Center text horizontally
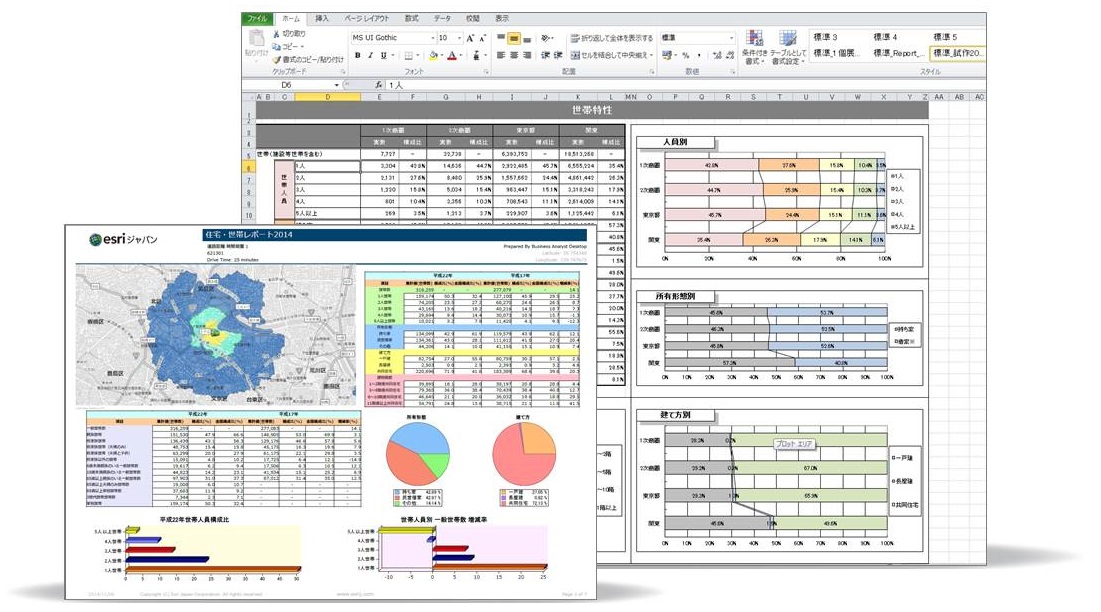 click(x=514, y=55)
